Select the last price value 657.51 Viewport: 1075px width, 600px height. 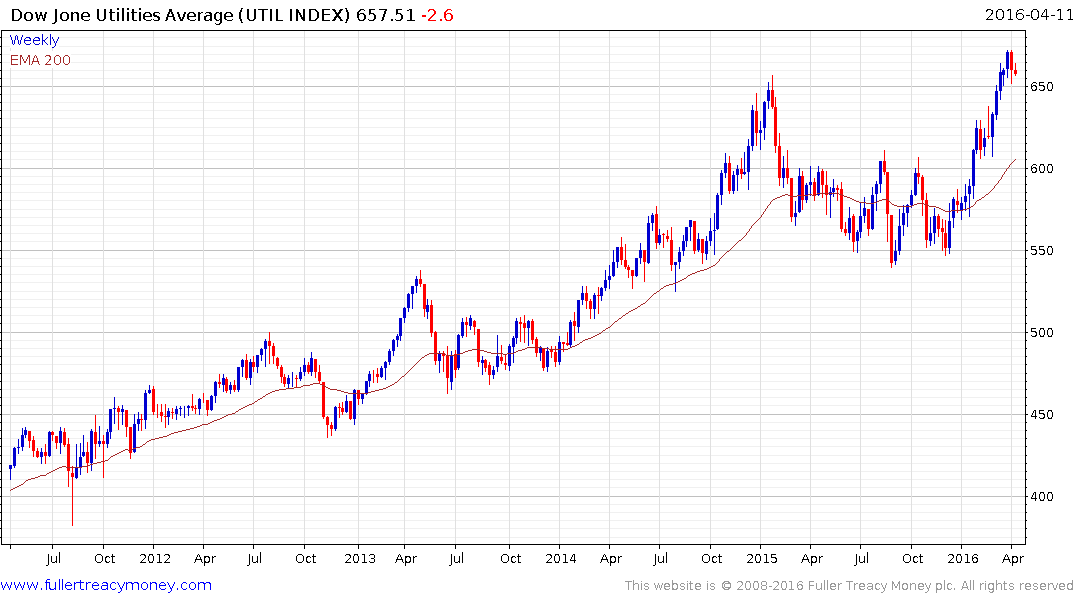[385, 15]
